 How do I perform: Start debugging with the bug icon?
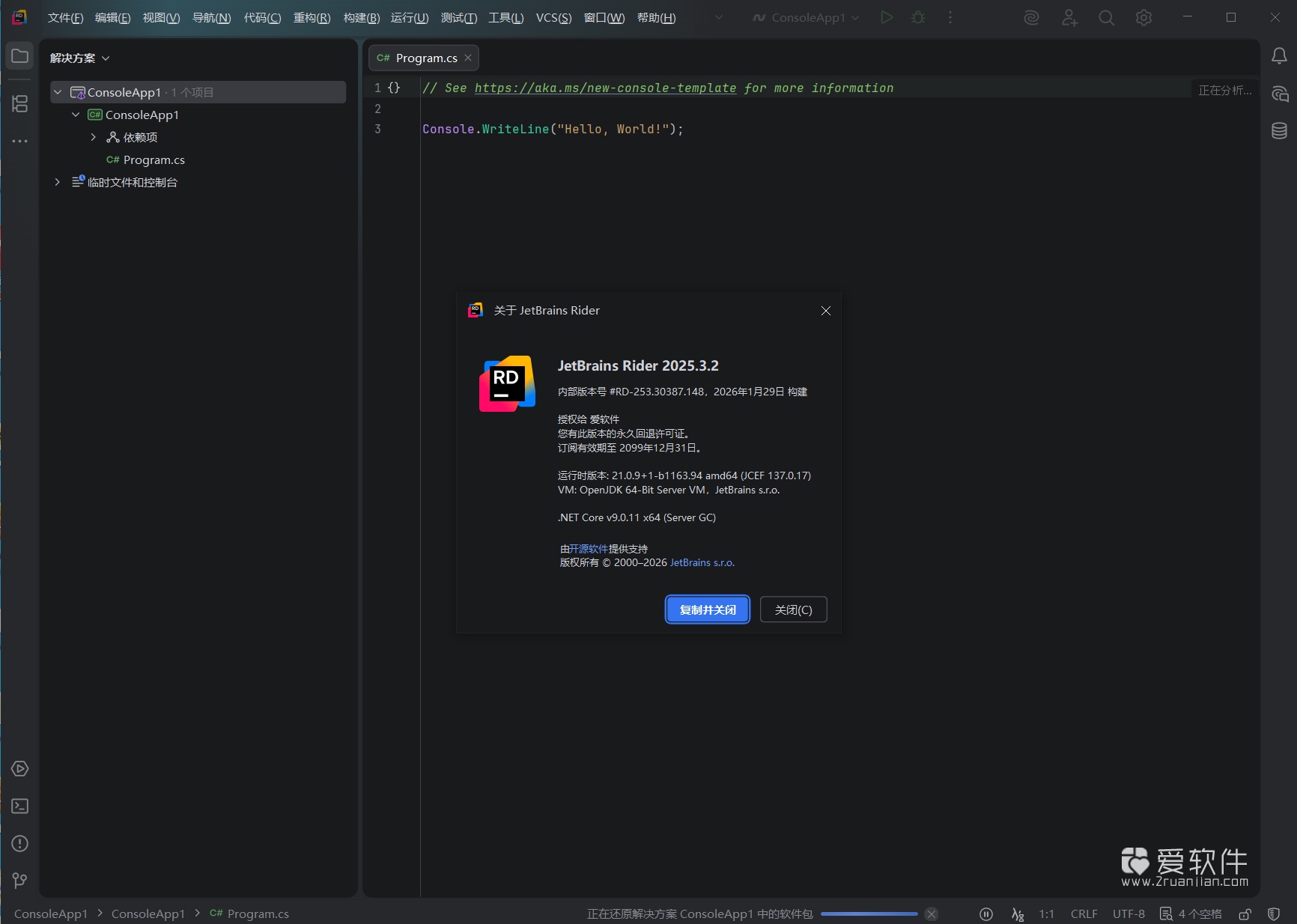click(x=918, y=17)
